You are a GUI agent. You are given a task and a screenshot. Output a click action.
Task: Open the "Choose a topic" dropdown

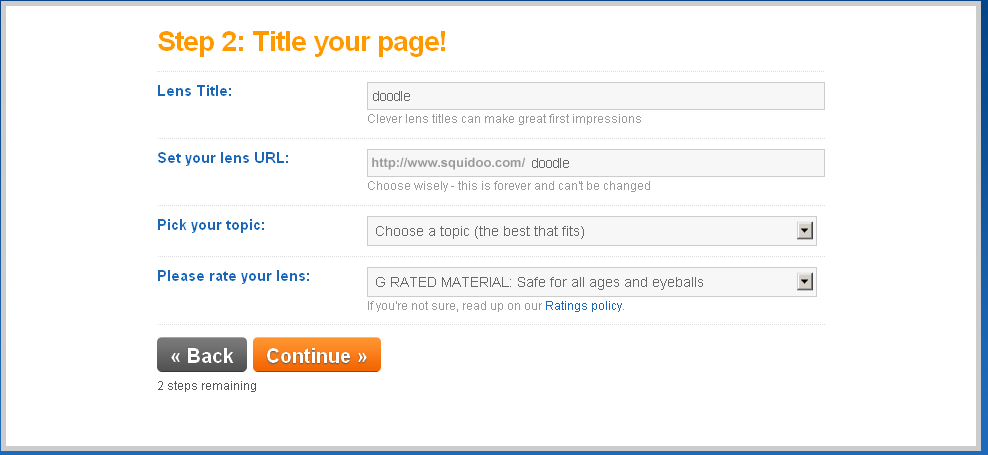[x=580, y=231]
